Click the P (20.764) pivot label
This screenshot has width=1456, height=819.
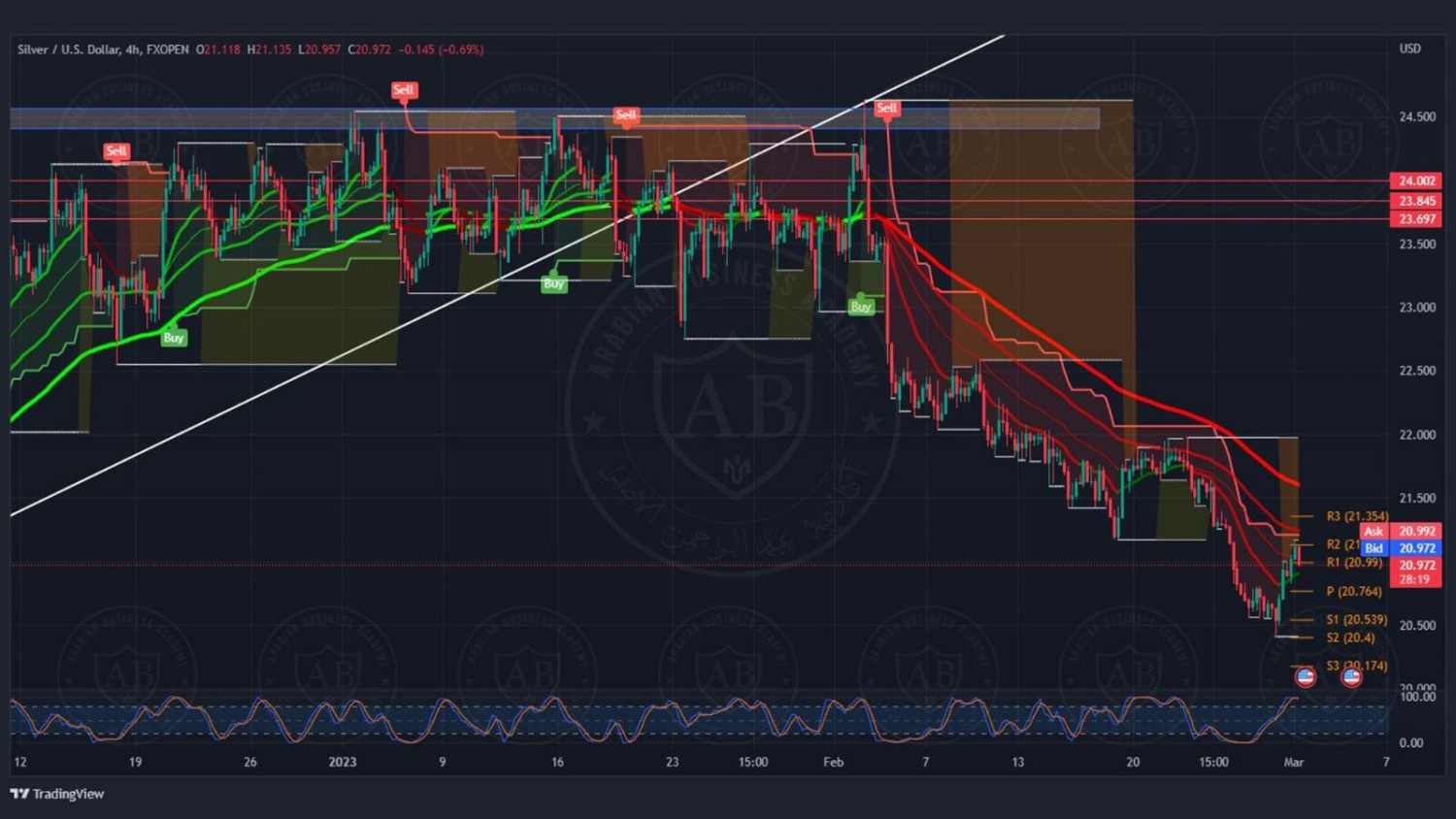[x=1354, y=591]
